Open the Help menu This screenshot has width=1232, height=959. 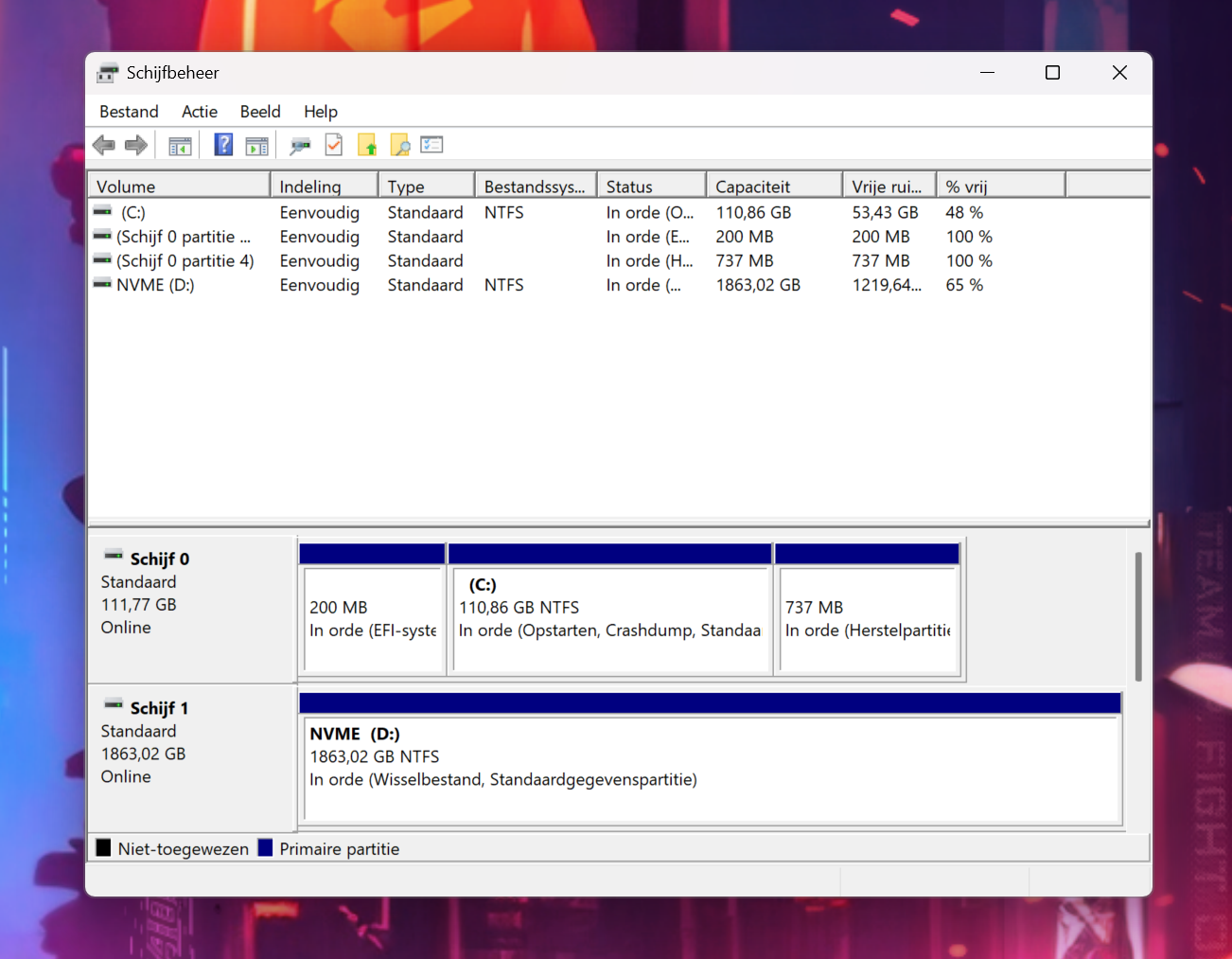(321, 112)
